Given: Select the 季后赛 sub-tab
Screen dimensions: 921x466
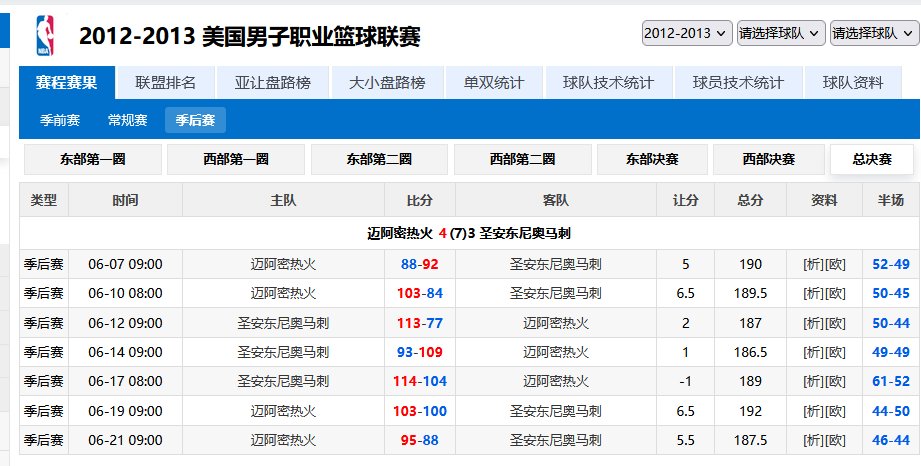Looking at the screenshot, I should 195,120.
